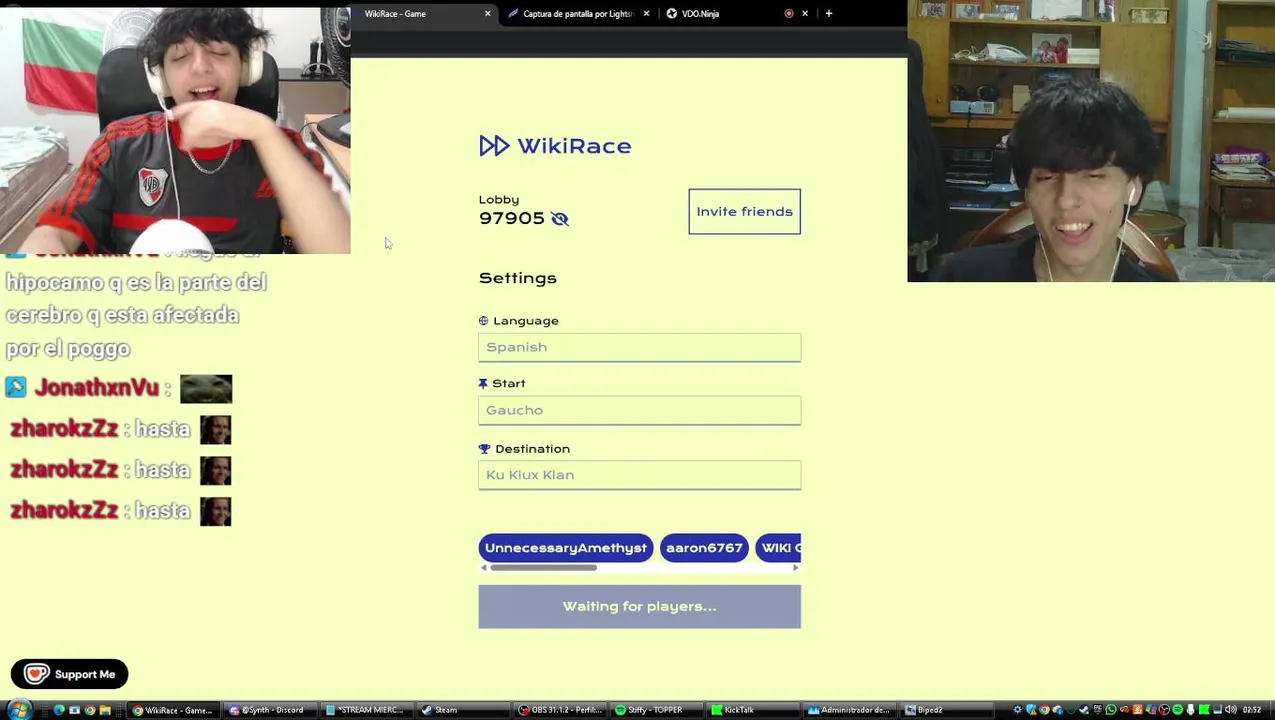This screenshot has width=1275, height=720.
Task: Click the taskbar clock showing 02:52
Action: (1254, 710)
